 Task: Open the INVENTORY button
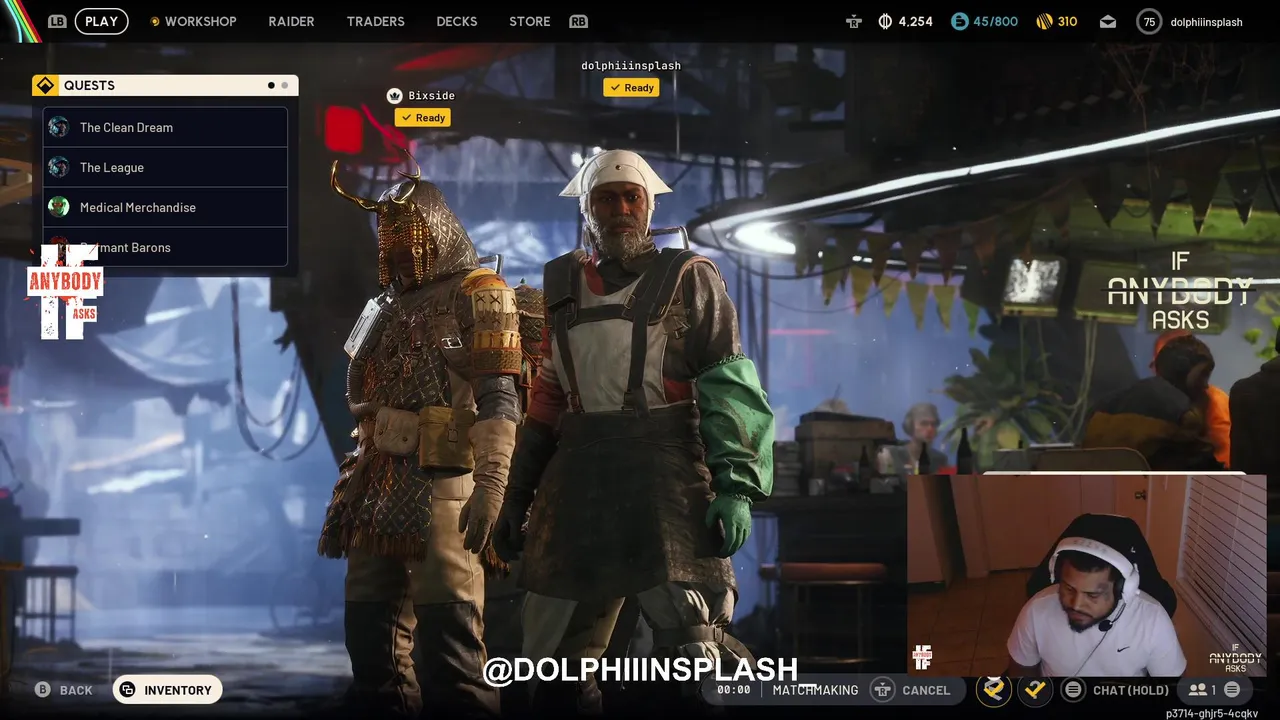tap(167, 690)
